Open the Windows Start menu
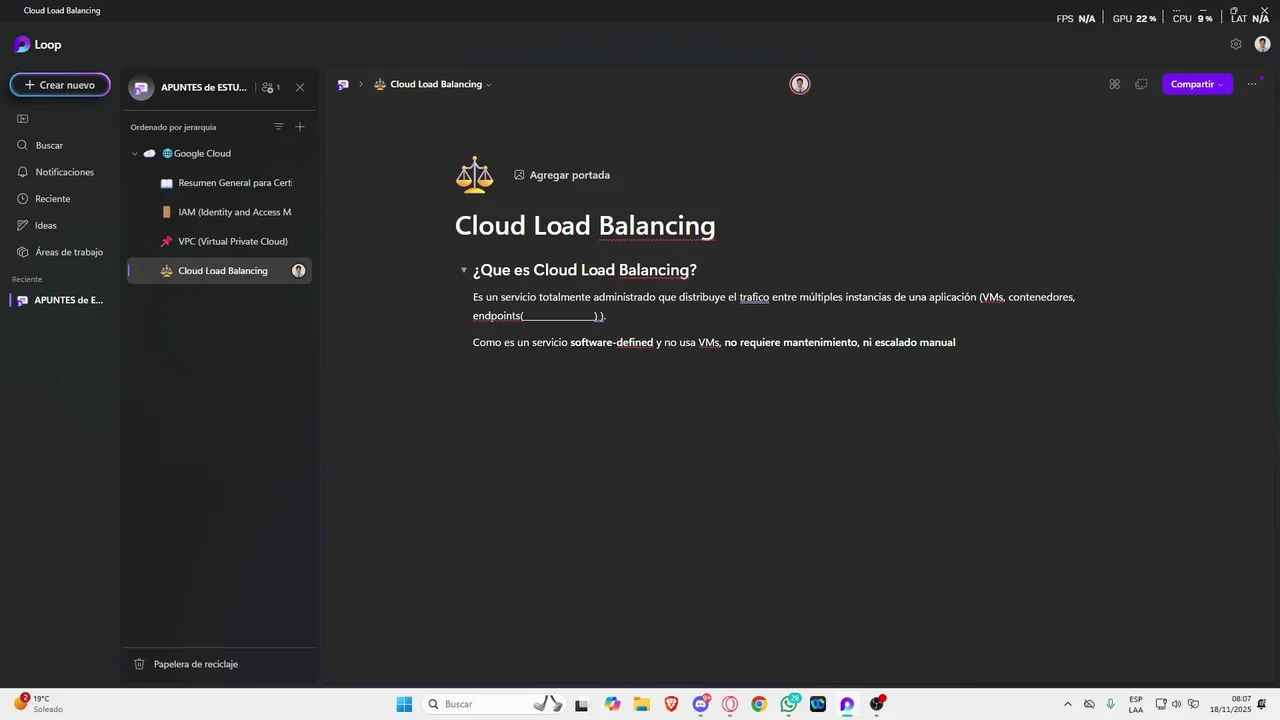Viewport: 1280px width, 720px height. (x=404, y=704)
